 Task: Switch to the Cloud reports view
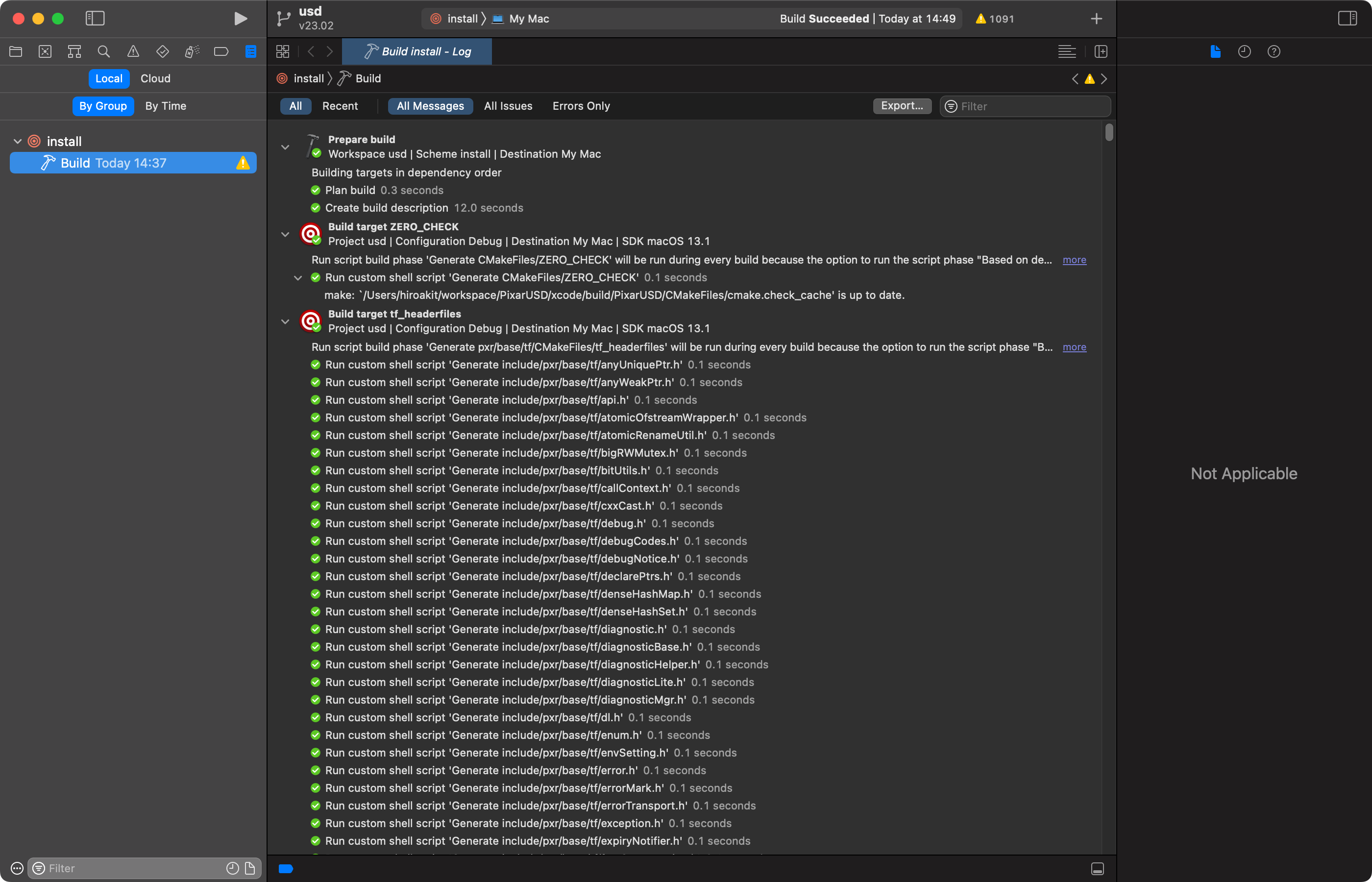155,78
